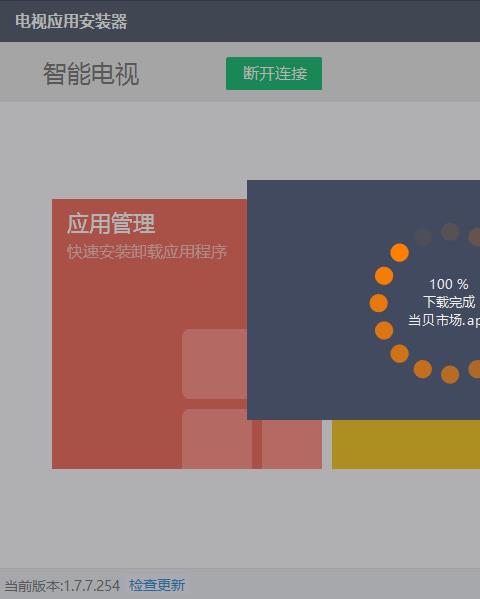Open the 检查更新 link
The width and height of the screenshot is (480, 599).
click(x=157, y=585)
